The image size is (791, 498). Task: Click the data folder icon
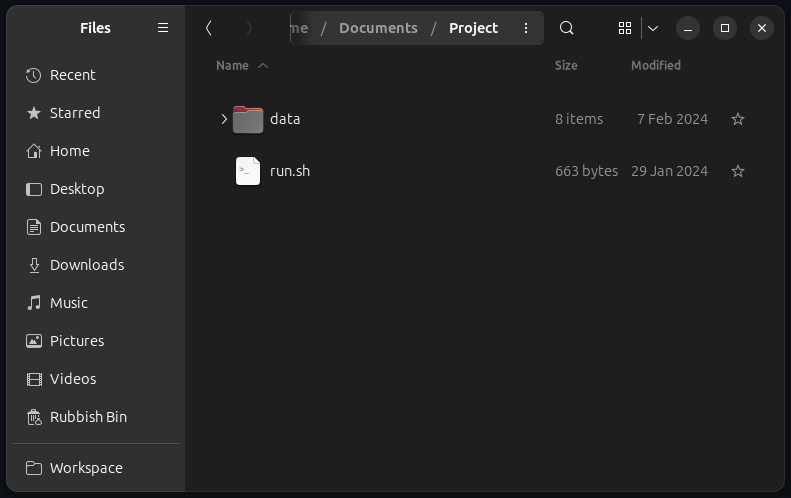(x=247, y=119)
